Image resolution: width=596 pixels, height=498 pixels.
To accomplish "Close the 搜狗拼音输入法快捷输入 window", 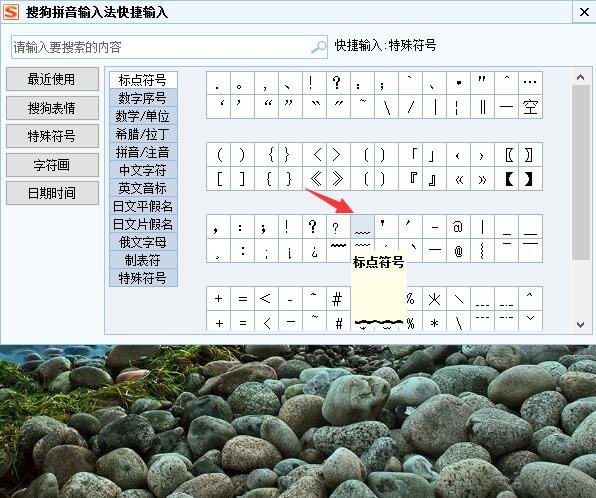I will point(584,12).
